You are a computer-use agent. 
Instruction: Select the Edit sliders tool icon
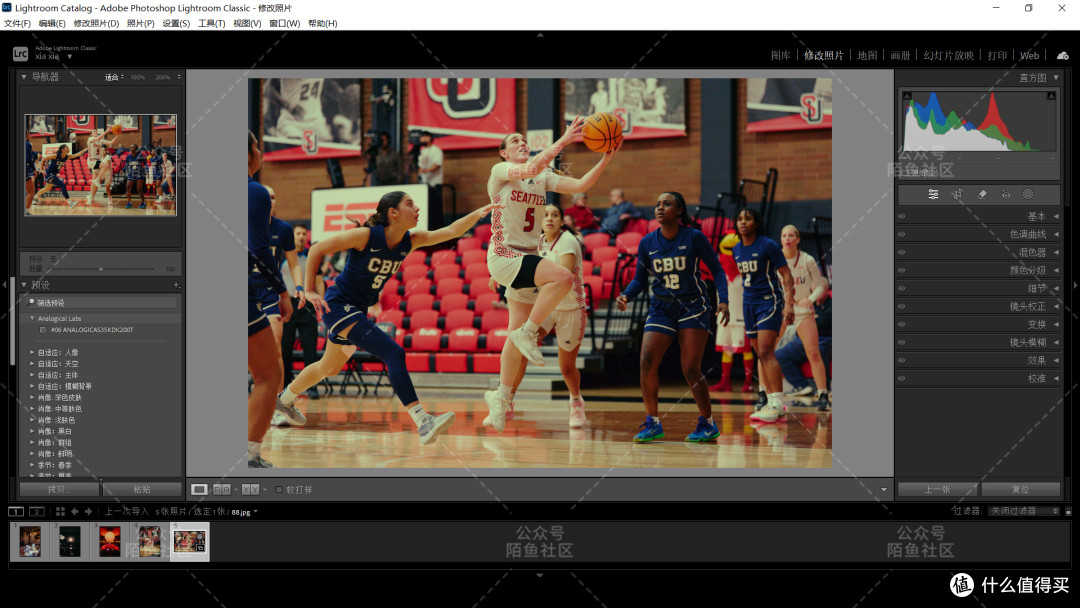pyautogui.click(x=933, y=195)
